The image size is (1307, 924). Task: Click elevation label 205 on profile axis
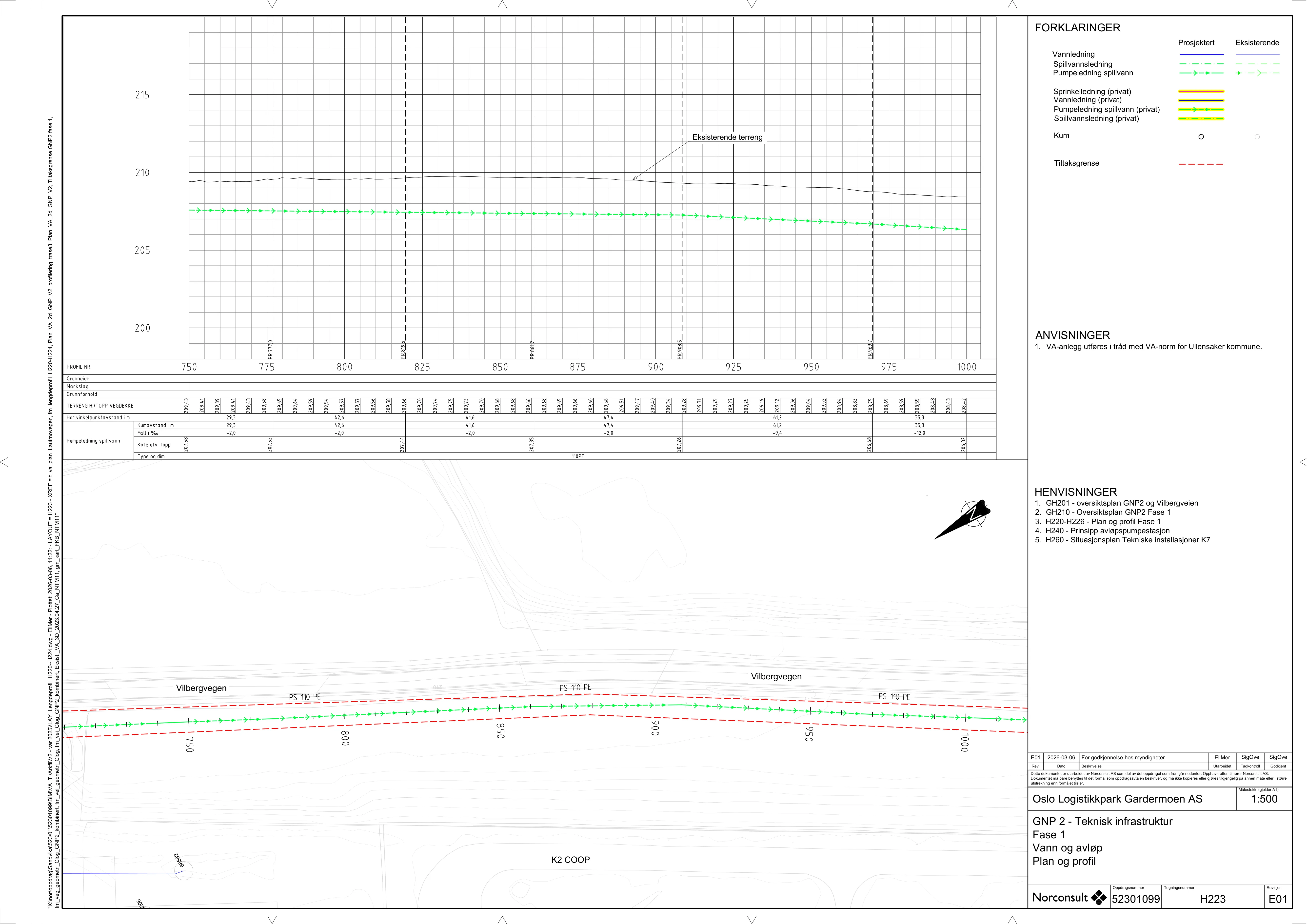pos(142,251)
